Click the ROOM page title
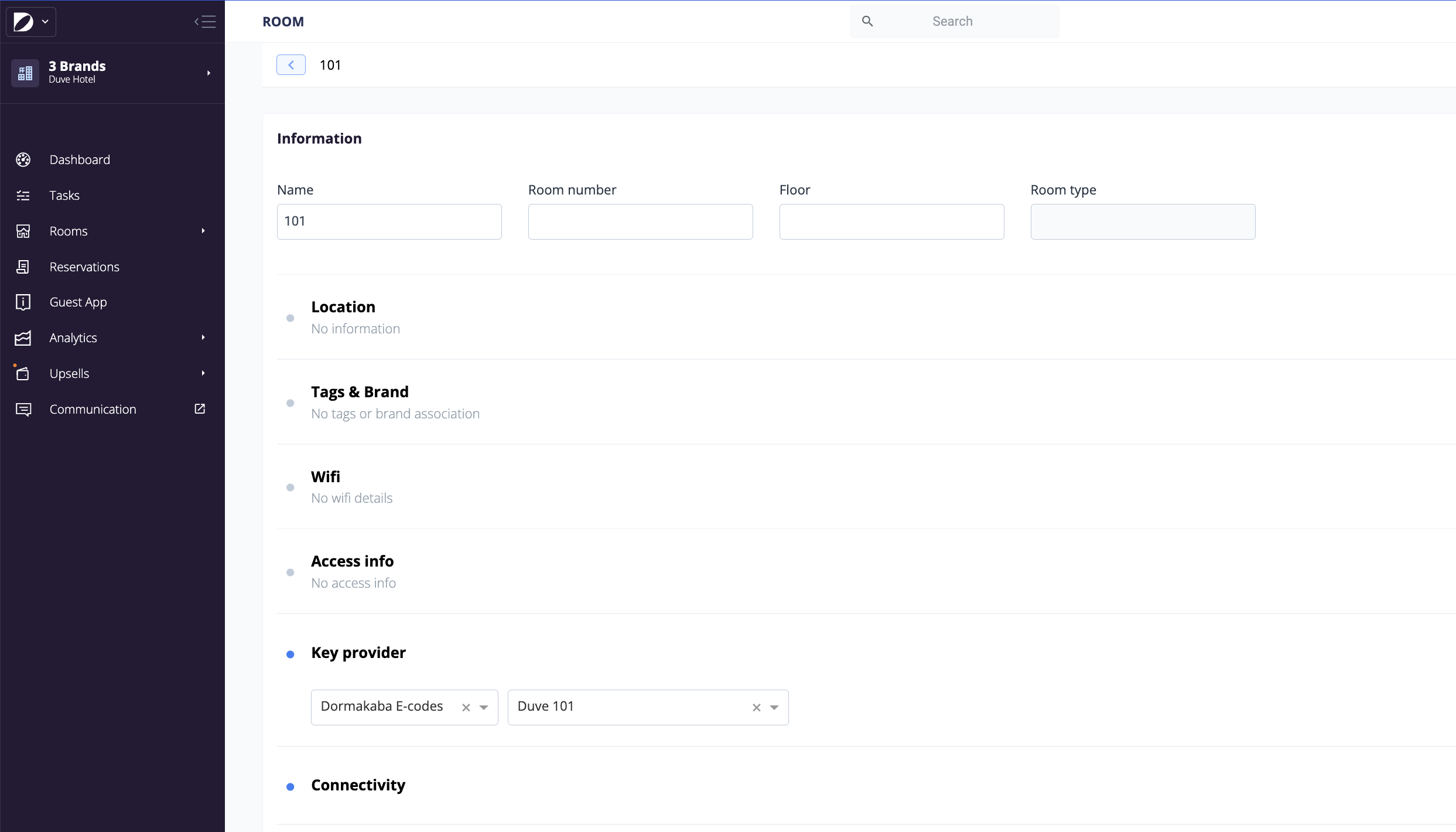Image resolution: width=1456 pixels, height=832 pixels. pos(283,22)
